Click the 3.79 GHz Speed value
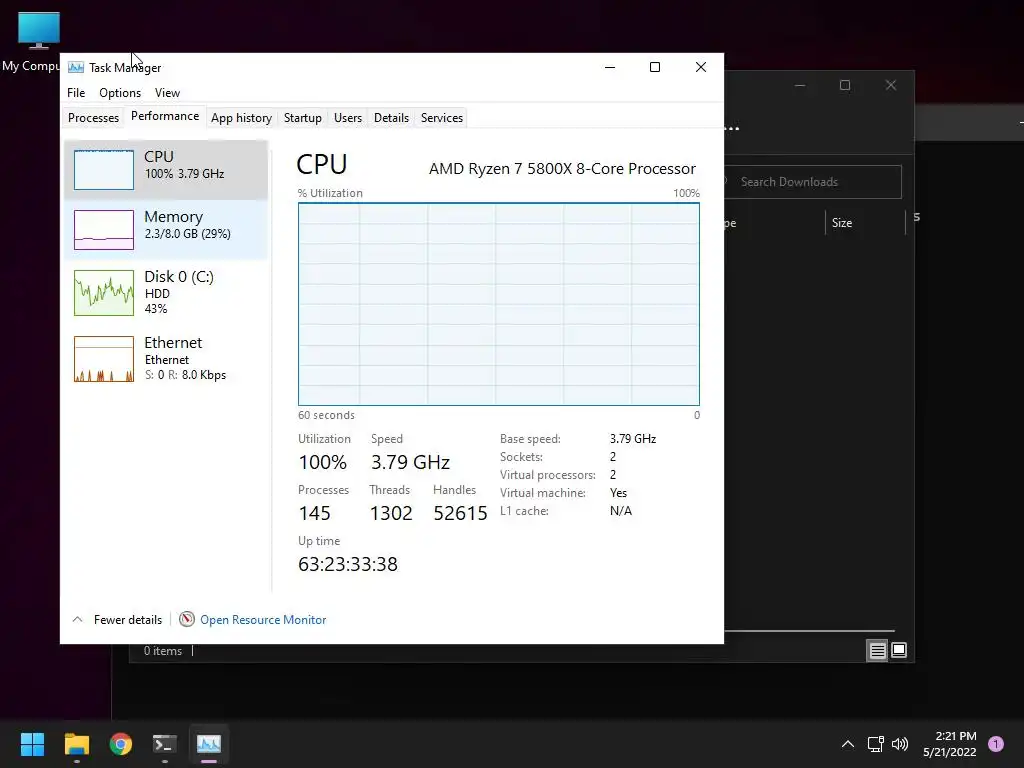Viewport: 1024px width, 768px height. click(410, 462)
